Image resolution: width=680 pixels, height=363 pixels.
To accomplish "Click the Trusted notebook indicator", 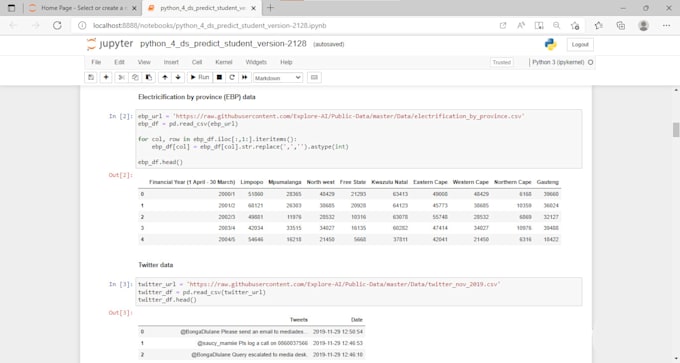I will coord(501,62).
